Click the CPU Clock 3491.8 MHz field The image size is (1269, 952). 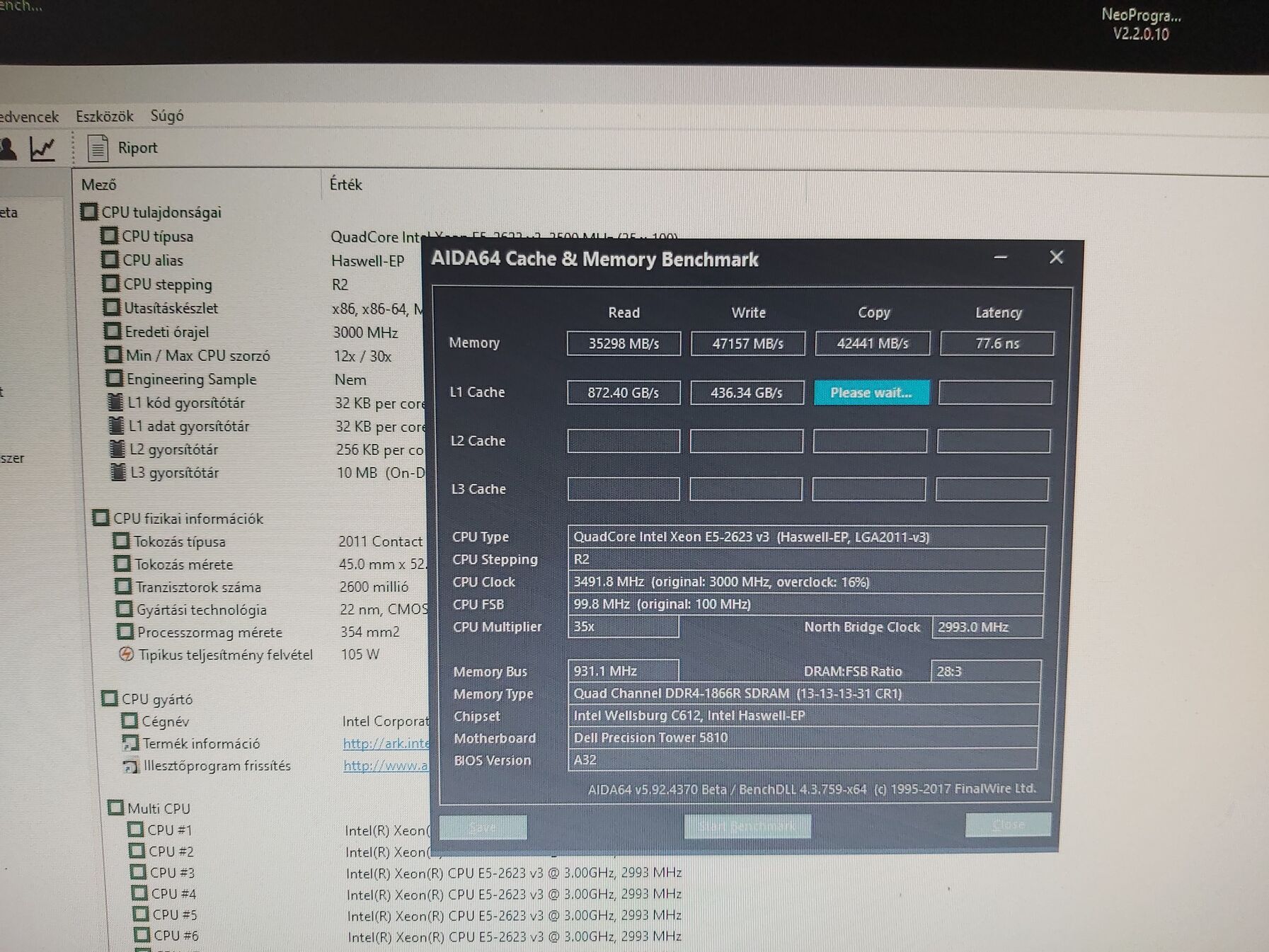click(806, 582)
